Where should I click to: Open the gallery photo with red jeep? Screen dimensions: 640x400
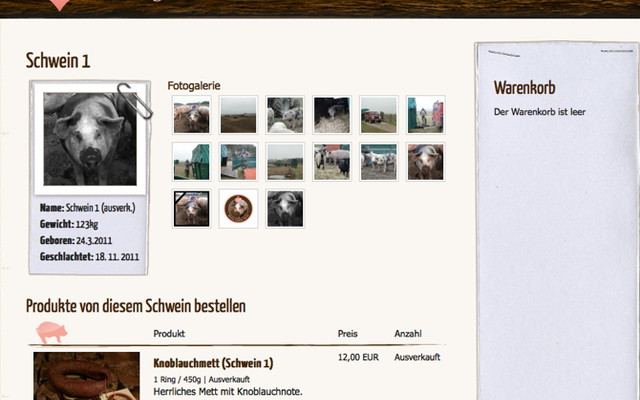tap(379, 115)
